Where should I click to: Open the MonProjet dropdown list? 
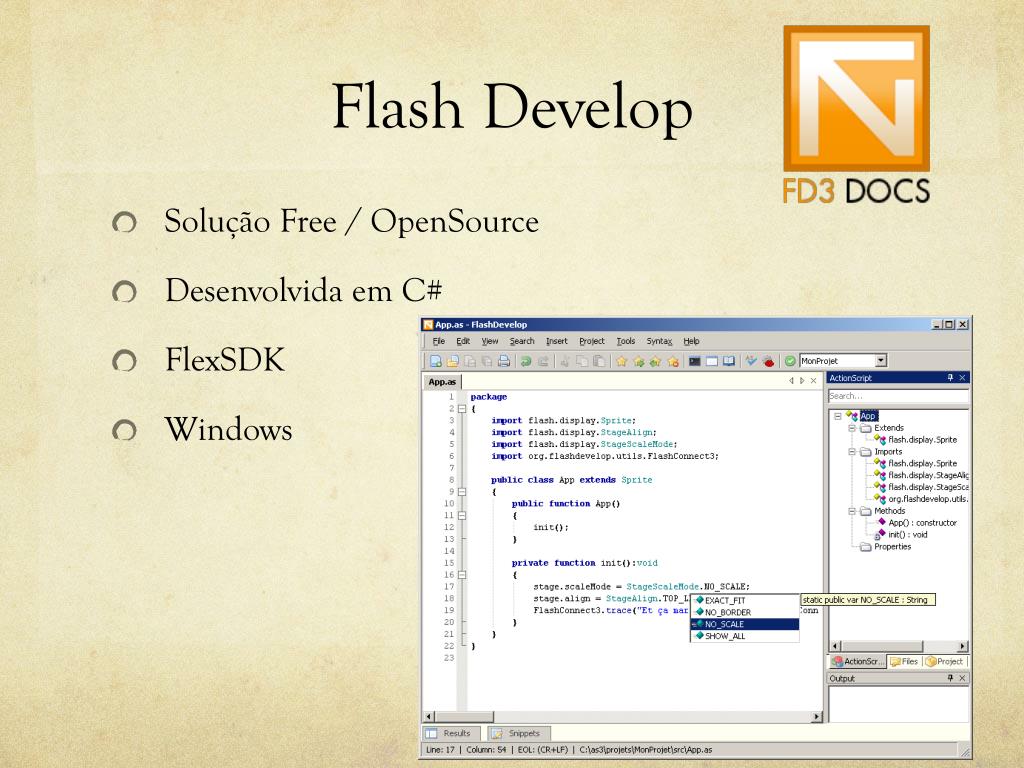coord(880,360)
